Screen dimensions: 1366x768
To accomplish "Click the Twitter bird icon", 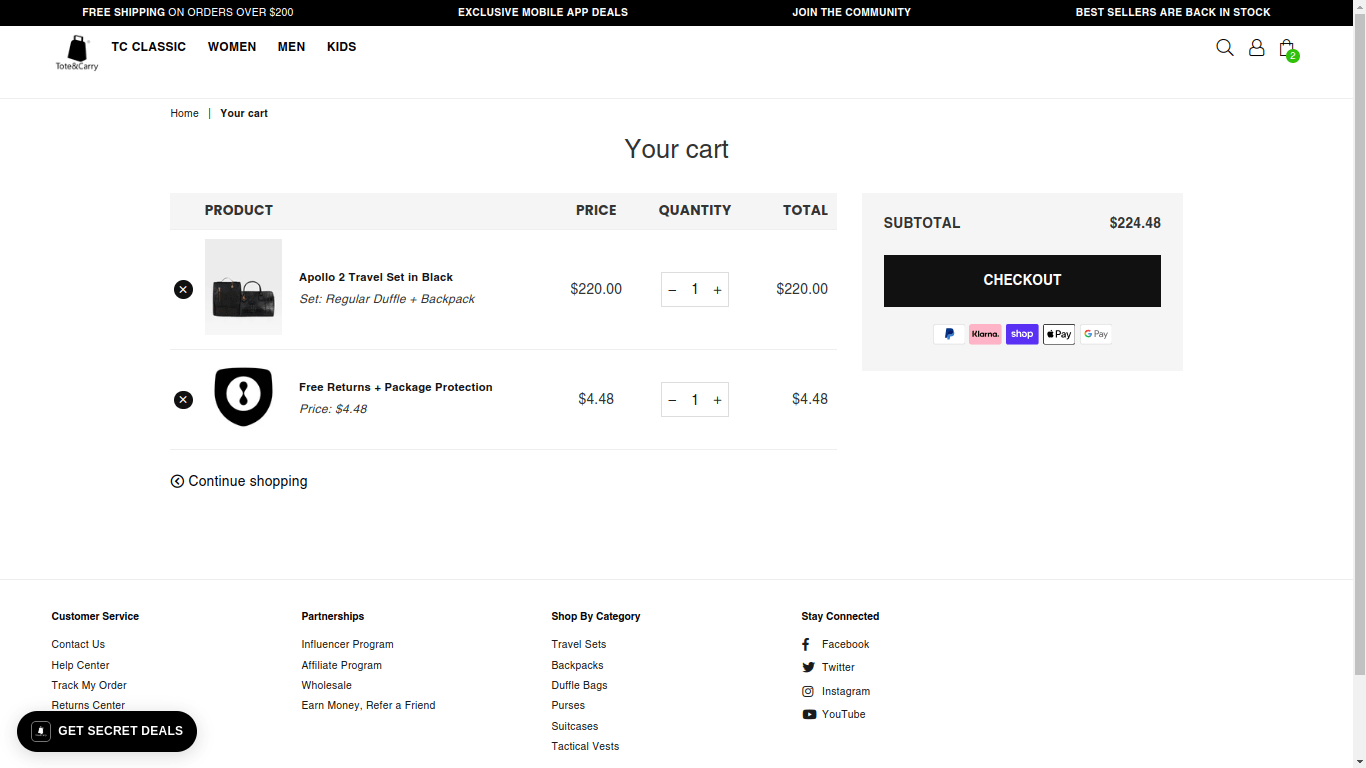I will (x=808, y=667).
